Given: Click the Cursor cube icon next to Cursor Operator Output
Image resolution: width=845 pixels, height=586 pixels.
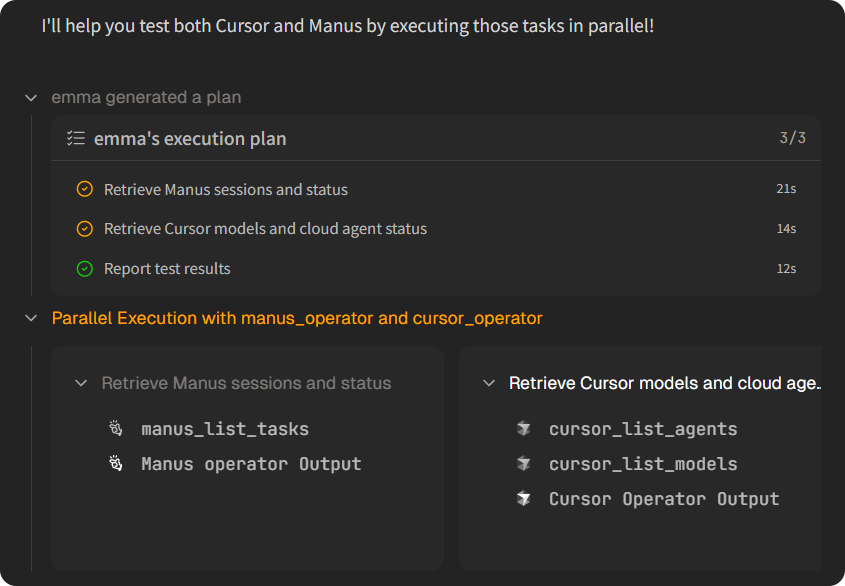Looking at the screenshot, I should pos(523,499).
